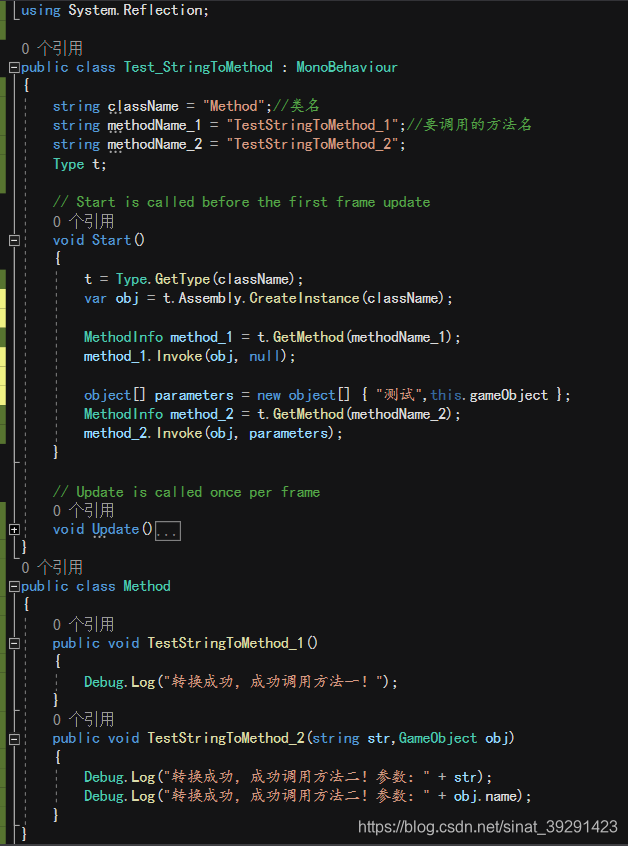Click the "Start is called before" comment
This screenshot has width=628, height=846.
pyautogui.click(x=241, y=202)
